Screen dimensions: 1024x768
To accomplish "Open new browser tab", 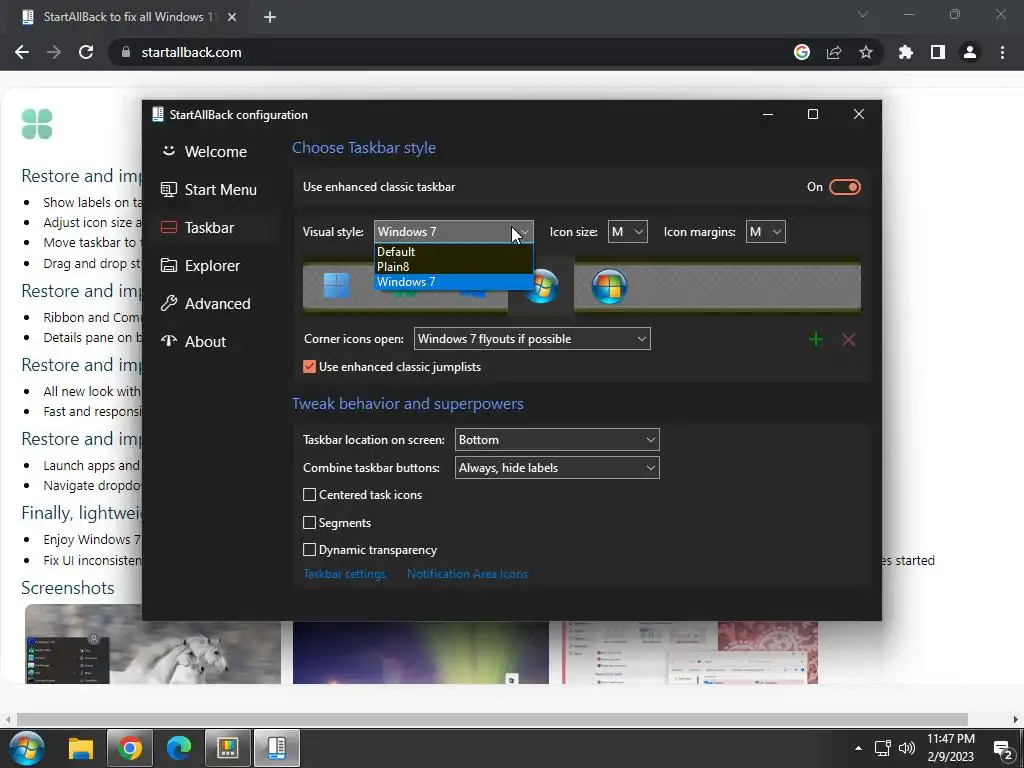I will tap(270, 17).
